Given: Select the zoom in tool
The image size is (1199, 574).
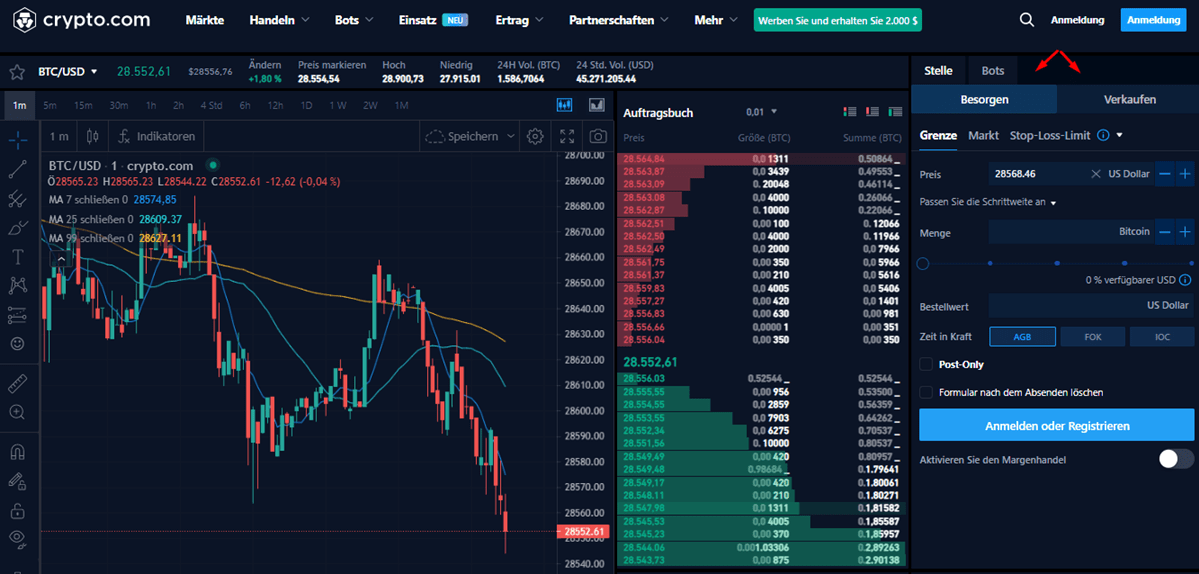Looking at the screenshot, I should (18, 412).
